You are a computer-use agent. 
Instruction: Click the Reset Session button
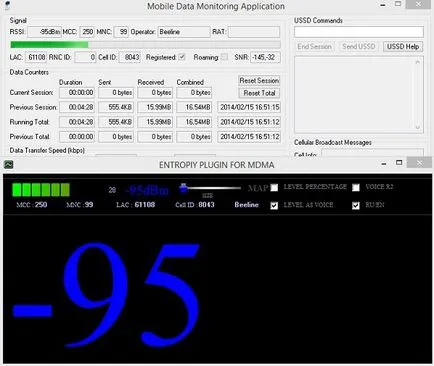[259, 80]
